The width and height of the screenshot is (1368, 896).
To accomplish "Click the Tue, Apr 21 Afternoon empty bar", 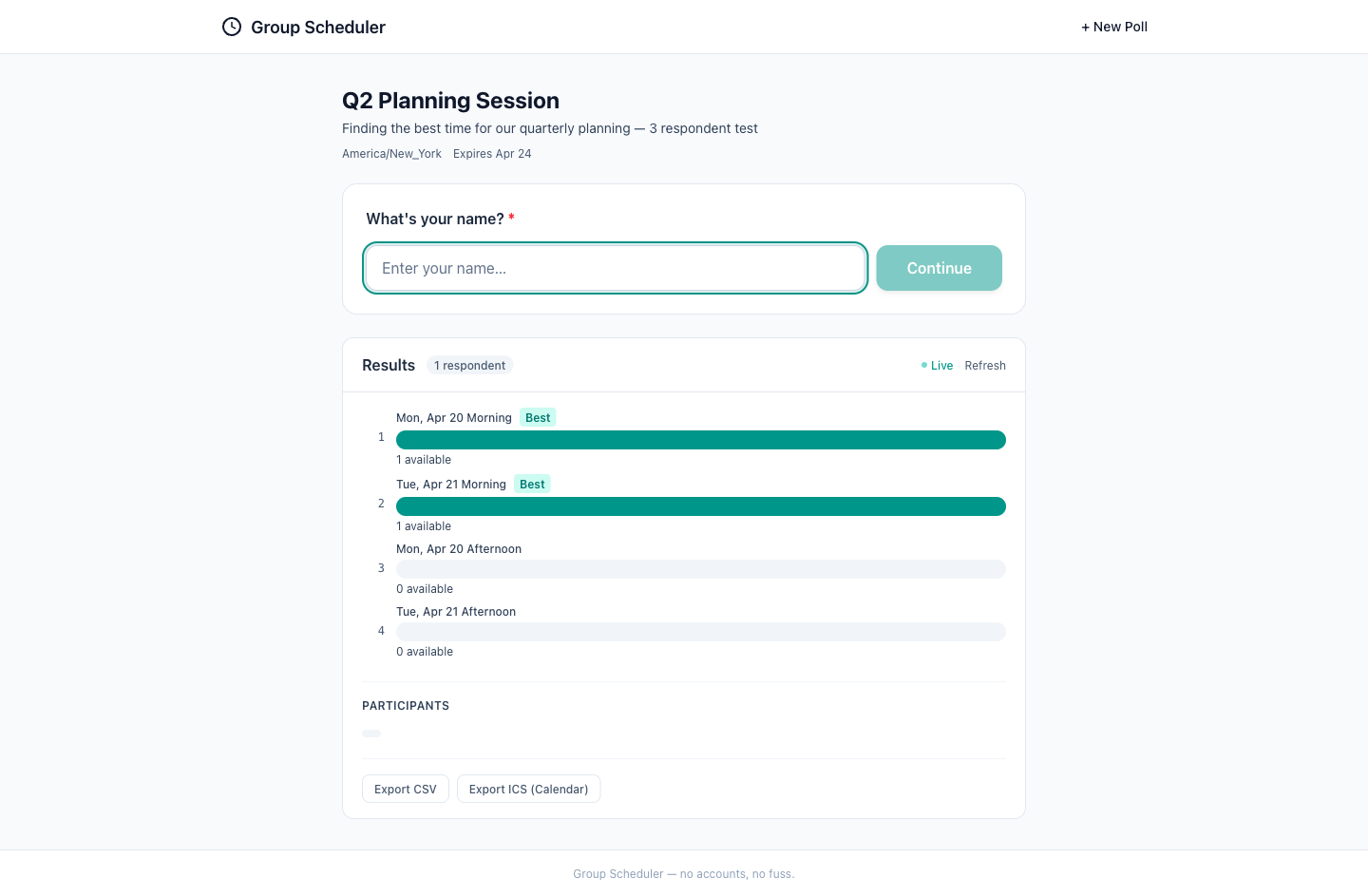I will tap(700, 632).
